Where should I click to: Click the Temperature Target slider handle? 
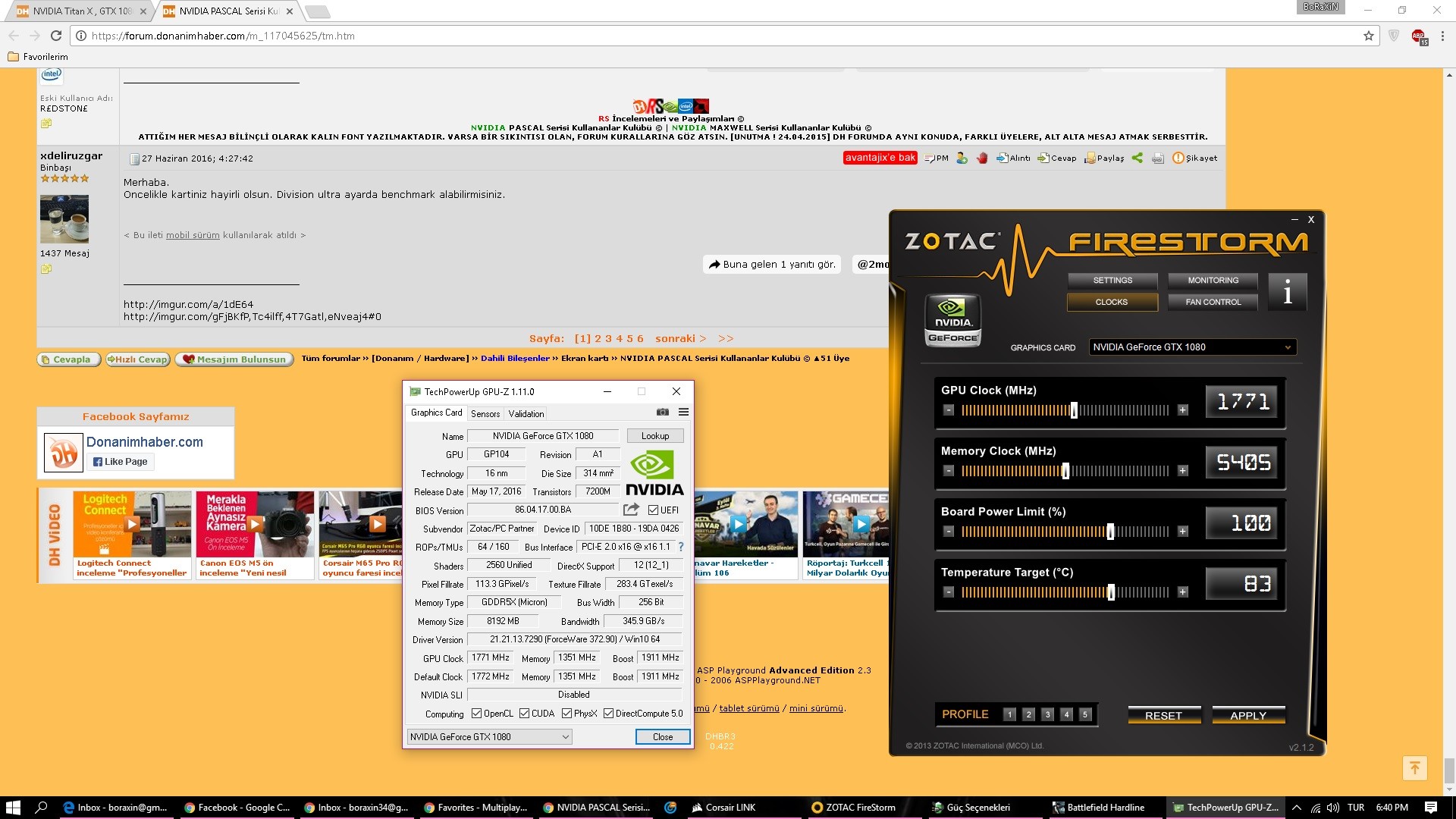[x=1111, y=592]
